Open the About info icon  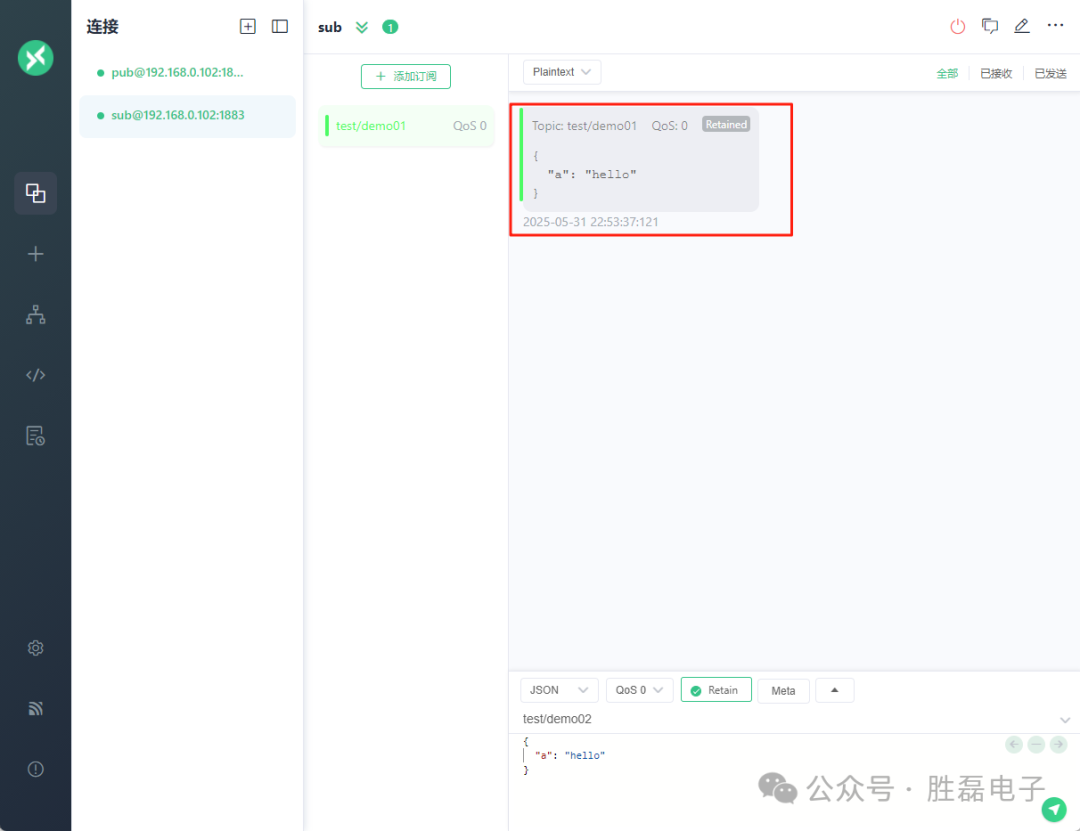pyautogui.click(x=35, y=769)
